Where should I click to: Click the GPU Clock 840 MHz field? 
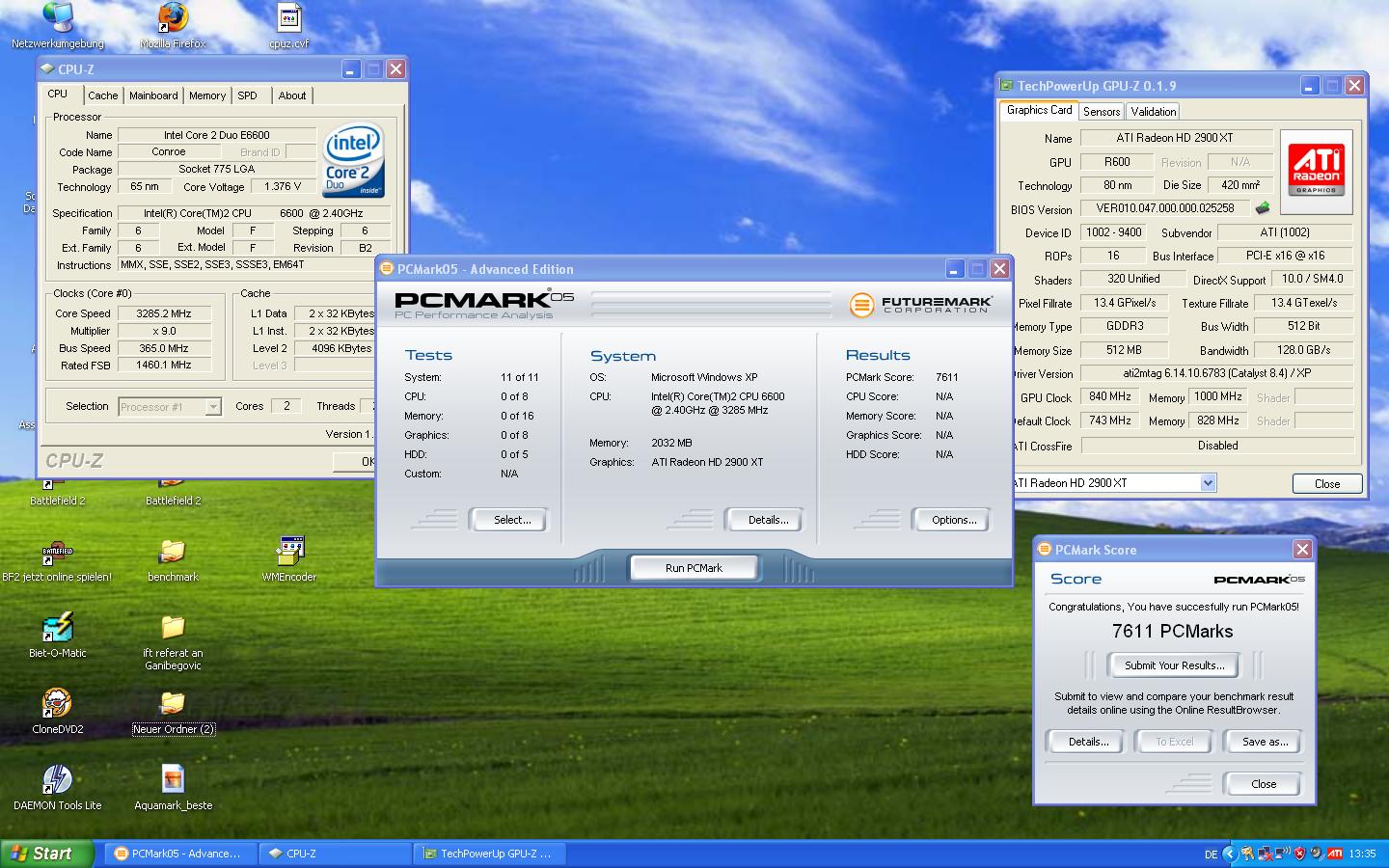click(x=1109, y=396)
